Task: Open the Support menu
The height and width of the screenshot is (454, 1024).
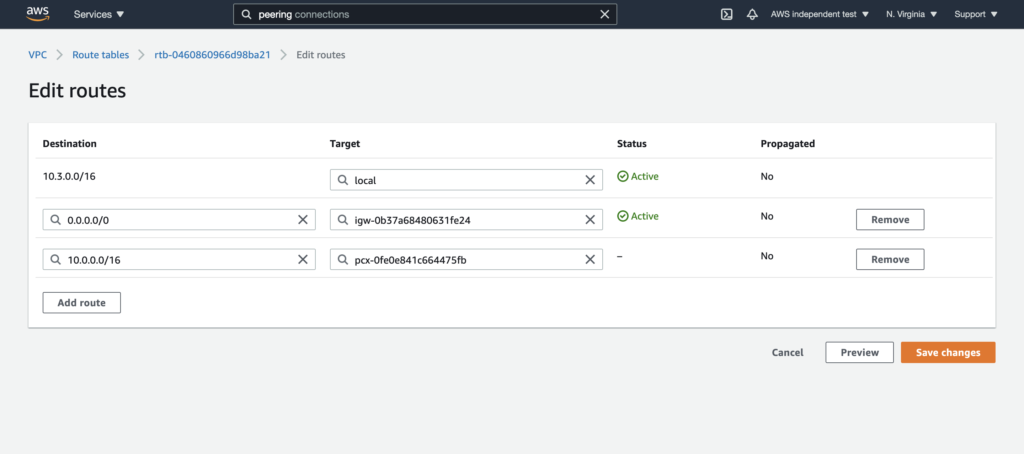Action: 975,15
